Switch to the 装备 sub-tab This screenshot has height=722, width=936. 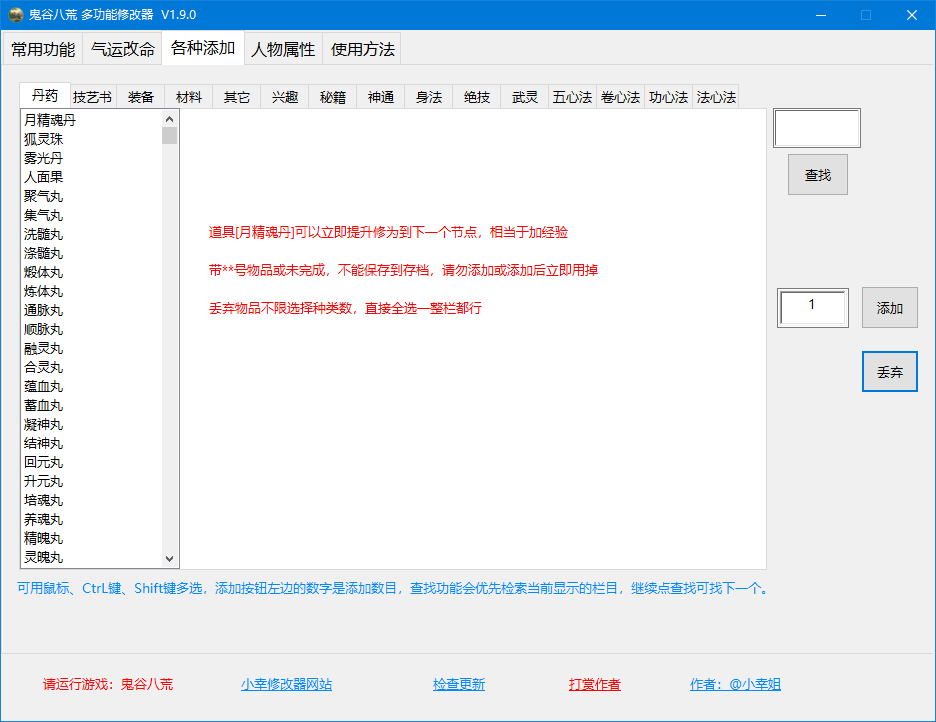(141, 97)
